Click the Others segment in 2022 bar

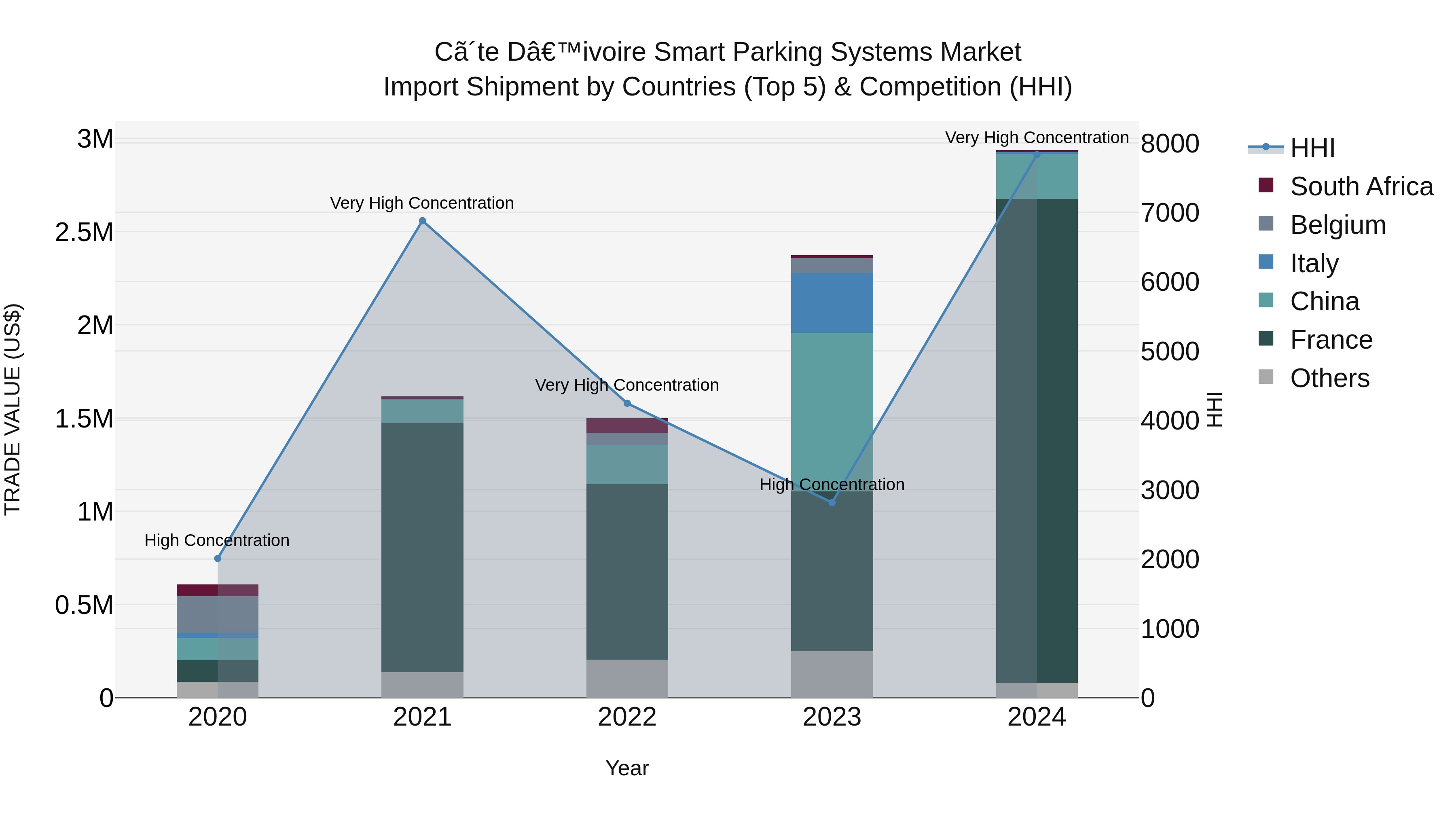627,678
